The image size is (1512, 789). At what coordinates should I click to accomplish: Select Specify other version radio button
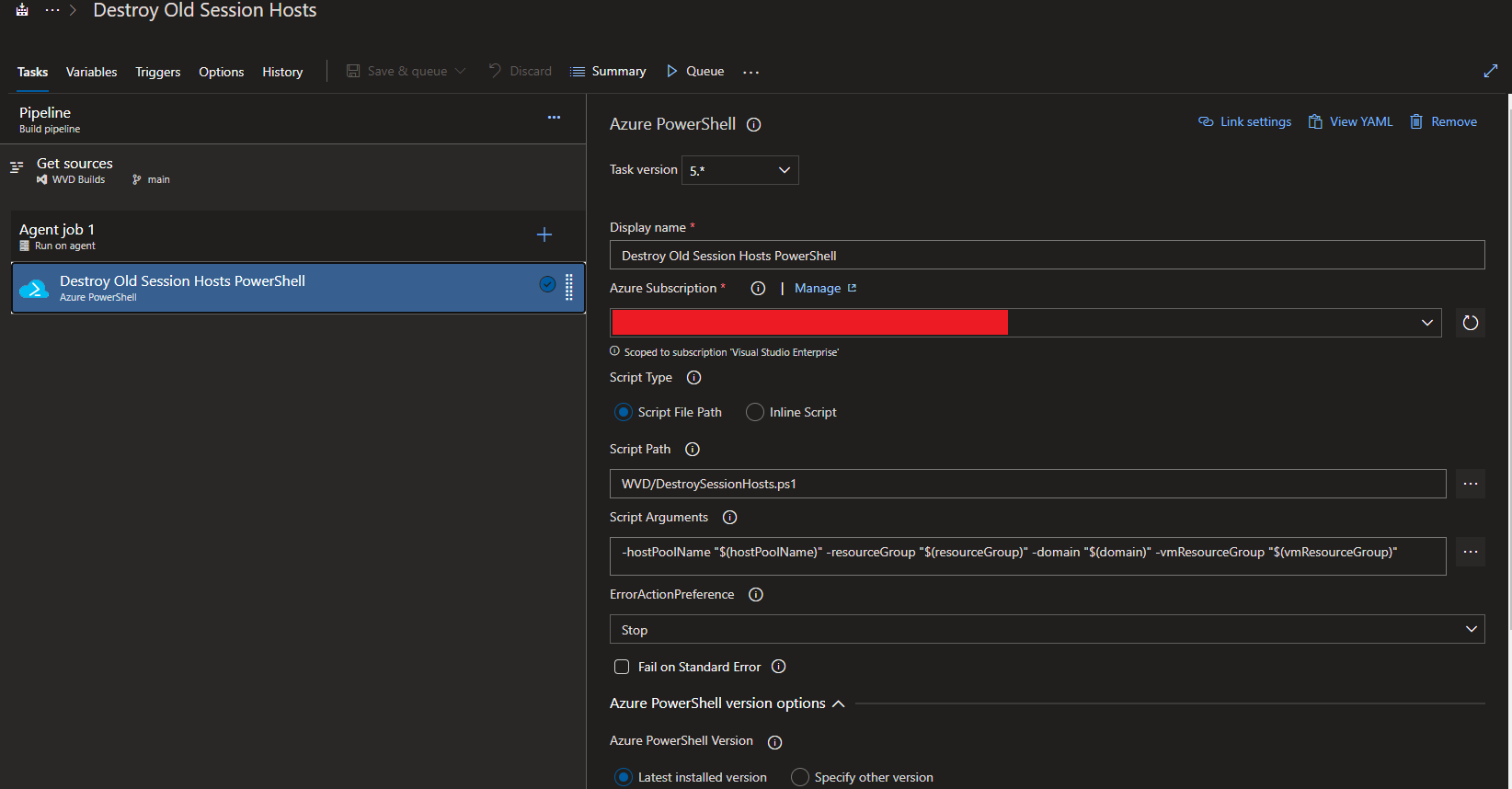click(x=800, y=777)
